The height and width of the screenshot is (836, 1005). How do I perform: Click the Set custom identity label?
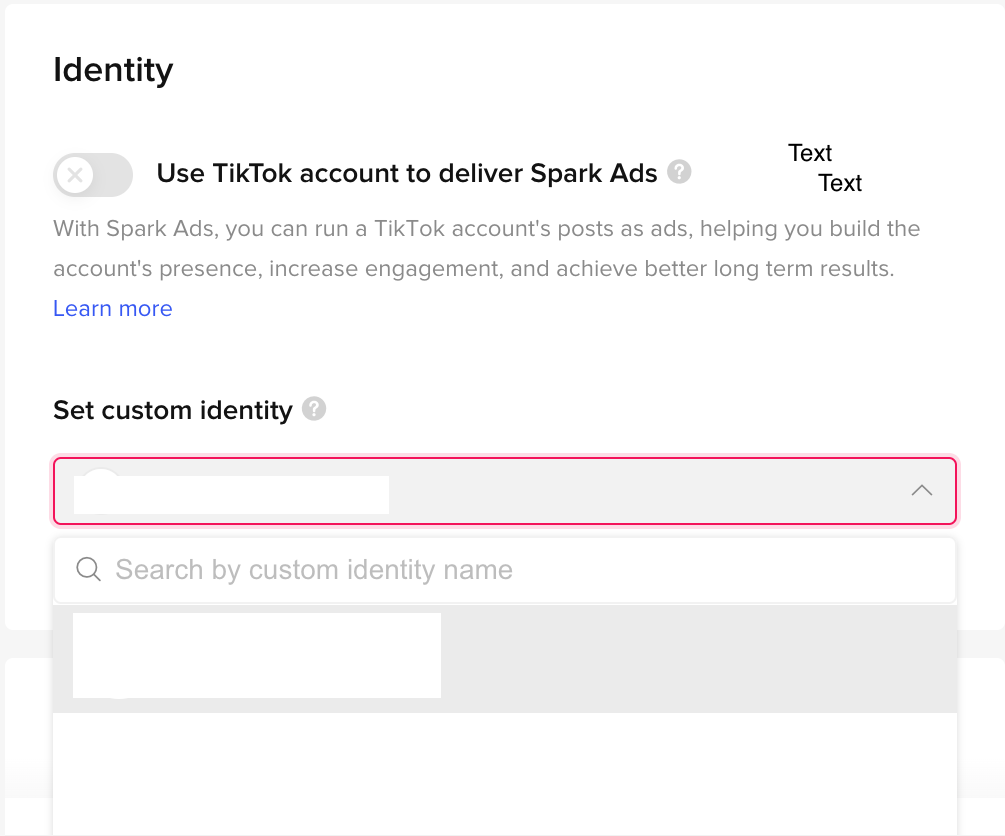pos(173,410)
